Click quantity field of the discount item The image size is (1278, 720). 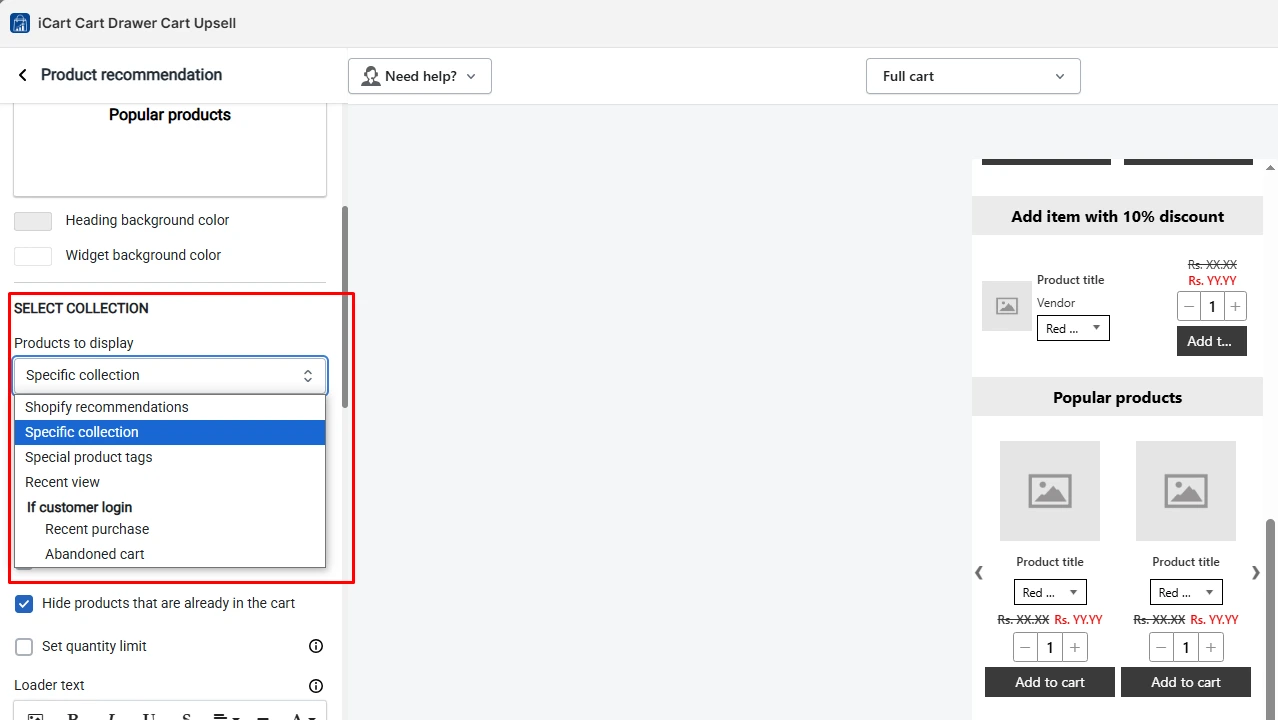click(x=1212, y=307)
